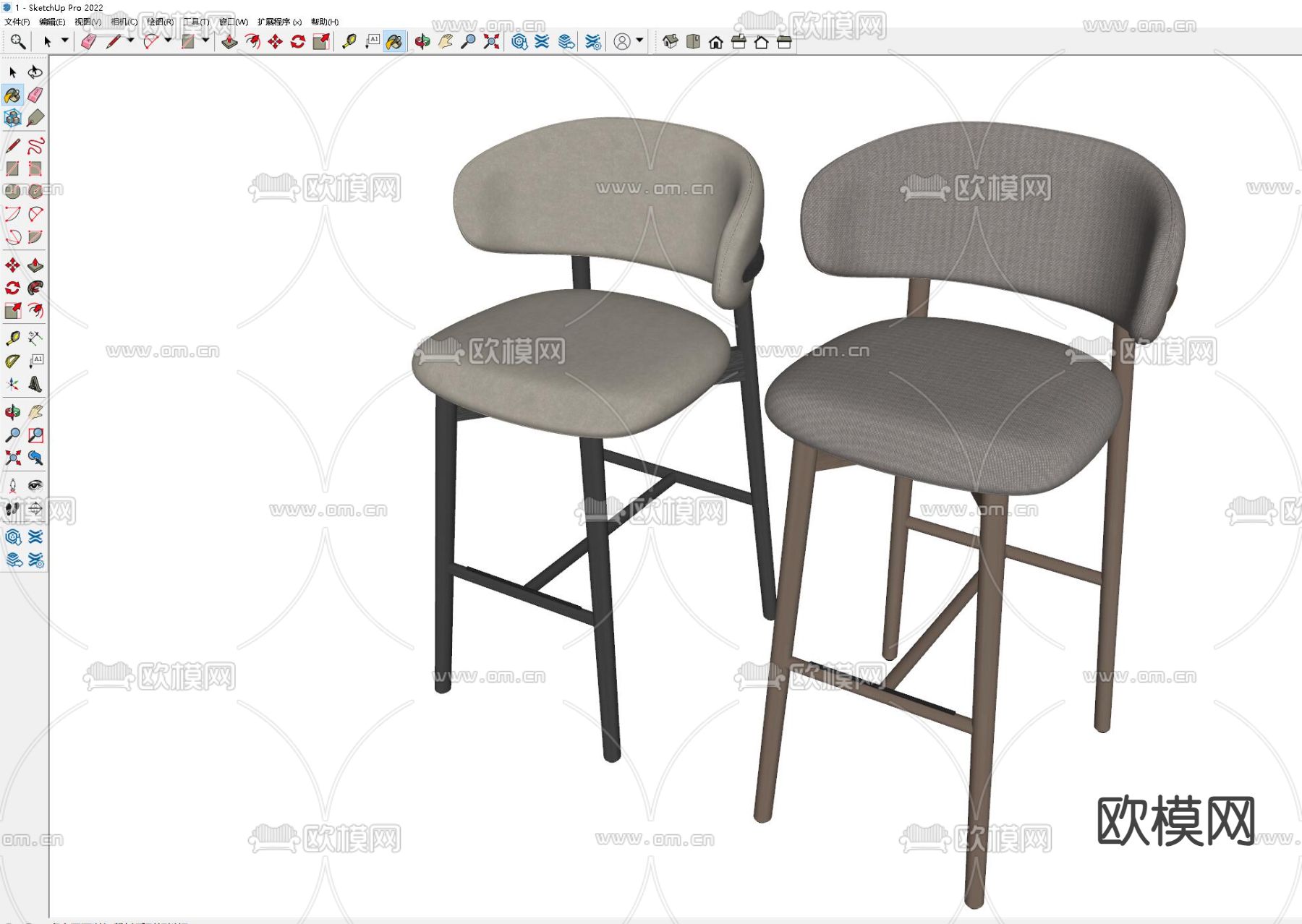Open the 窗口(W) menu

pos(234,22)
